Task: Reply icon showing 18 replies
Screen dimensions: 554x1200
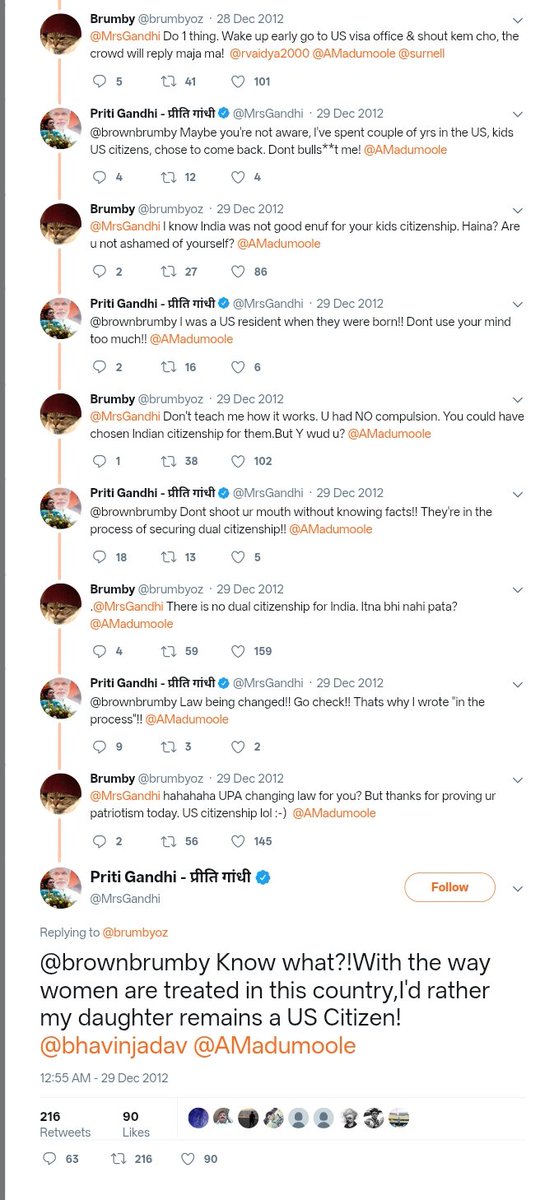Action: click(x=98, y=557)
